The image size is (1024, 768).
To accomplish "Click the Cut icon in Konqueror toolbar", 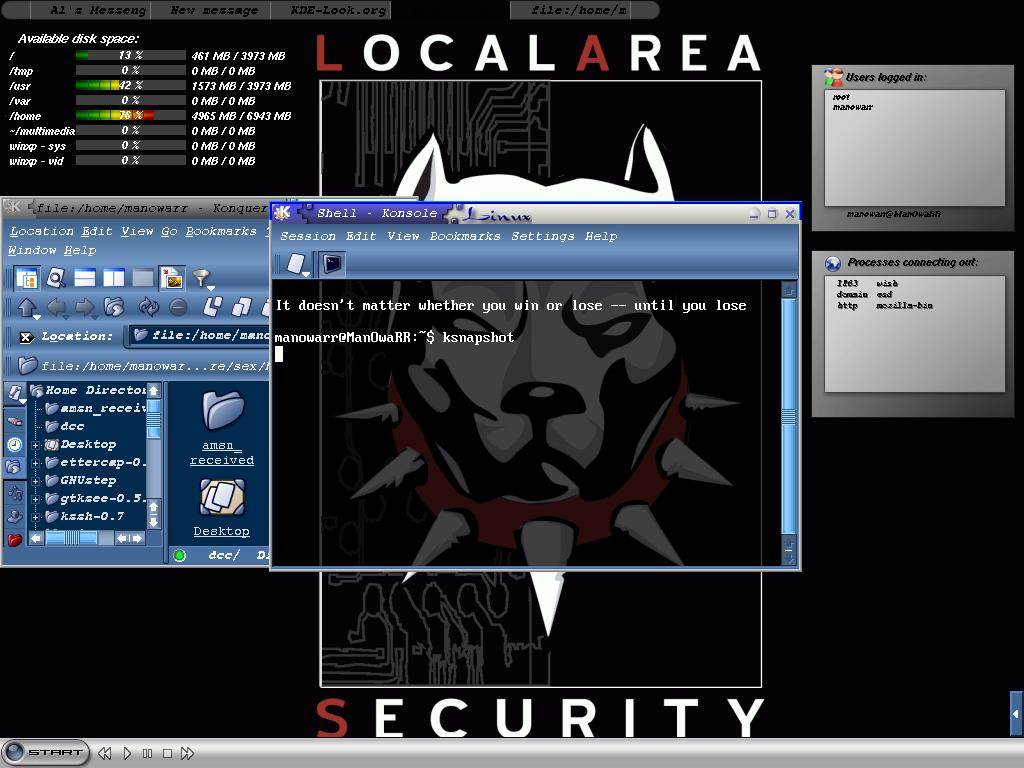I will tap(212, 307).
